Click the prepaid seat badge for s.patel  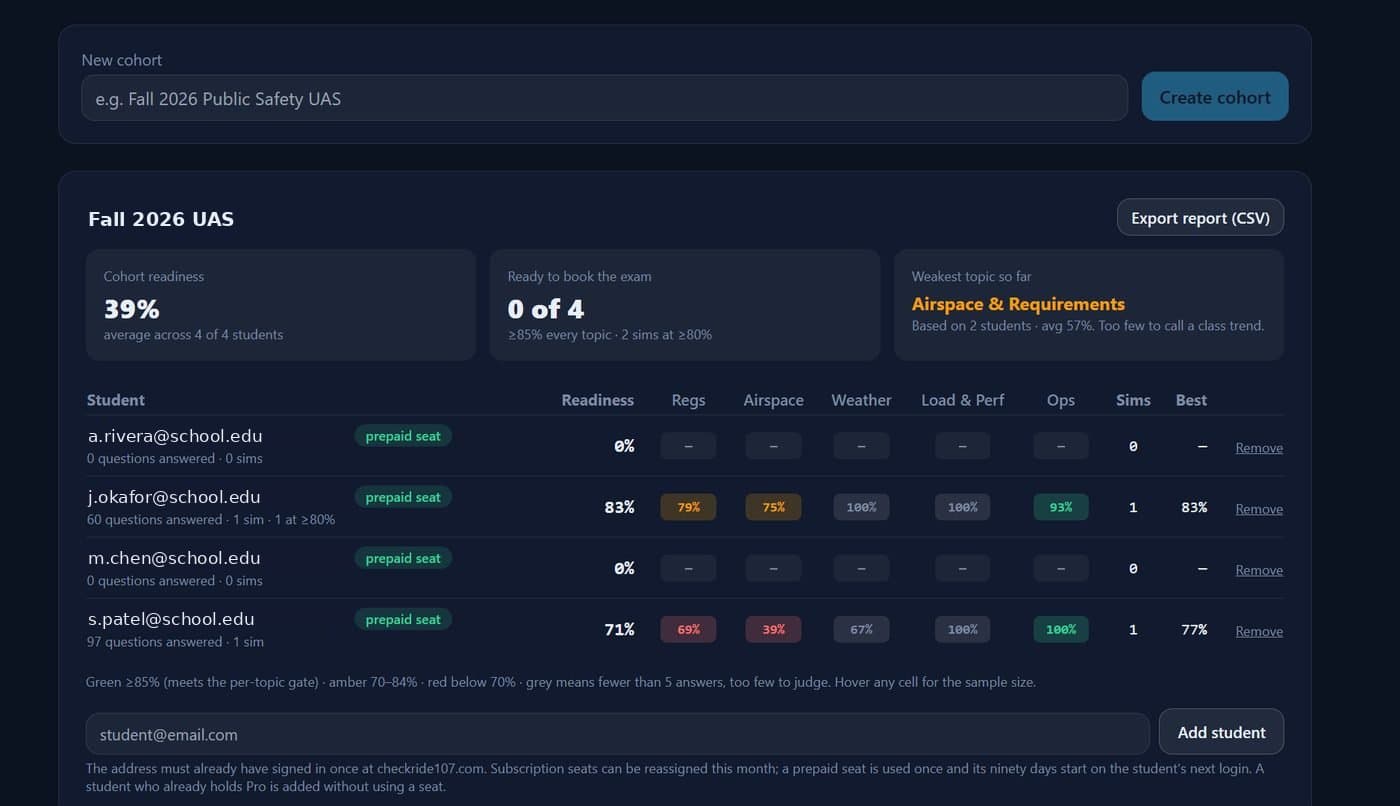coord(403,619)
